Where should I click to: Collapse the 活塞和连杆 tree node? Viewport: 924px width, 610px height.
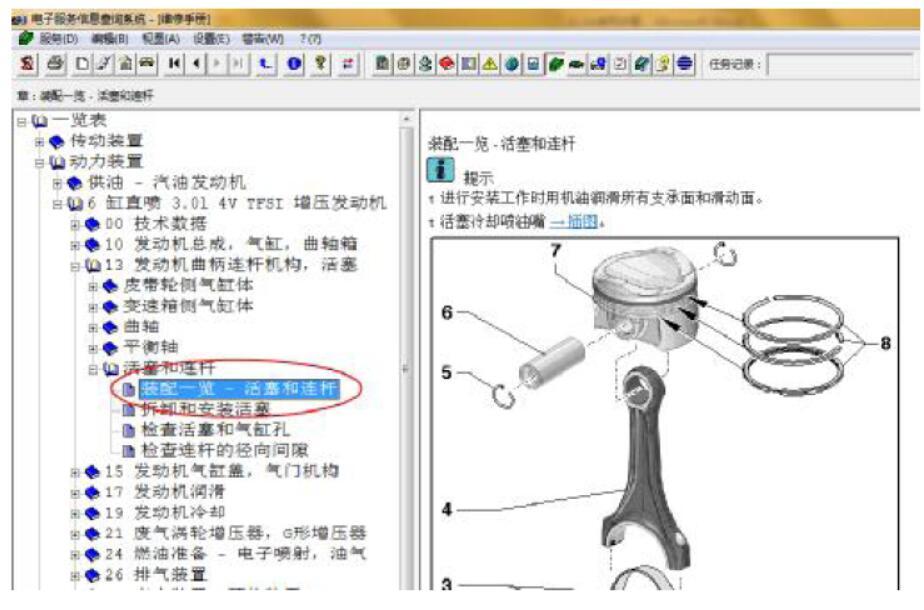(x=93, y=368)
